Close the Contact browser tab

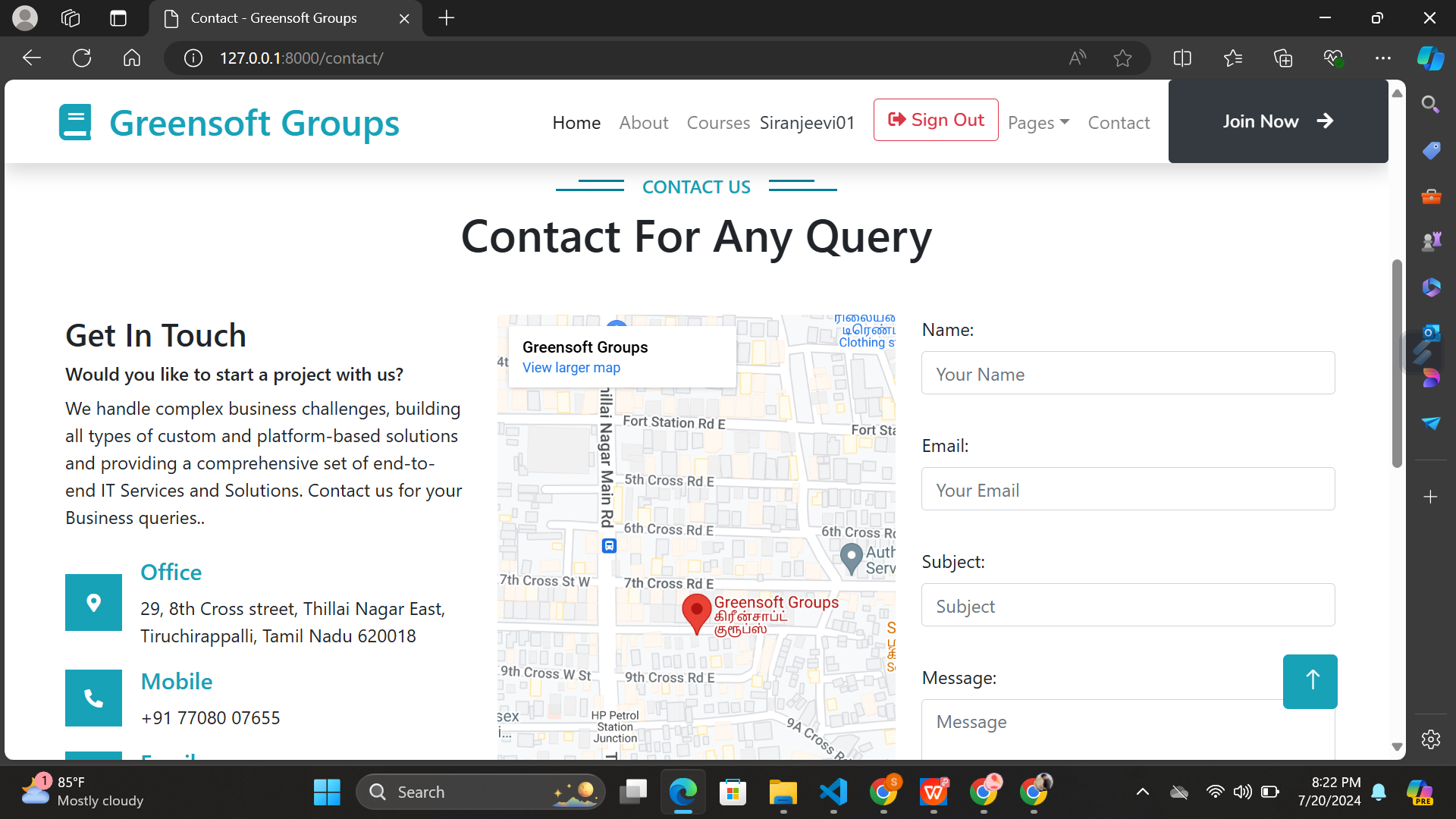pos(404,18)
